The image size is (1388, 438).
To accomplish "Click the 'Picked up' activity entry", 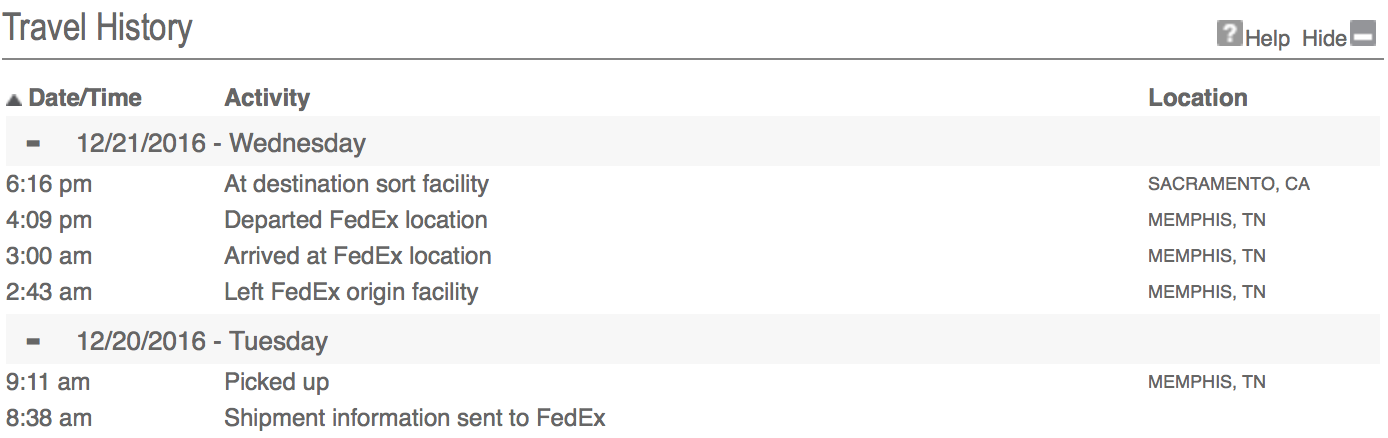I will point(277,382).
